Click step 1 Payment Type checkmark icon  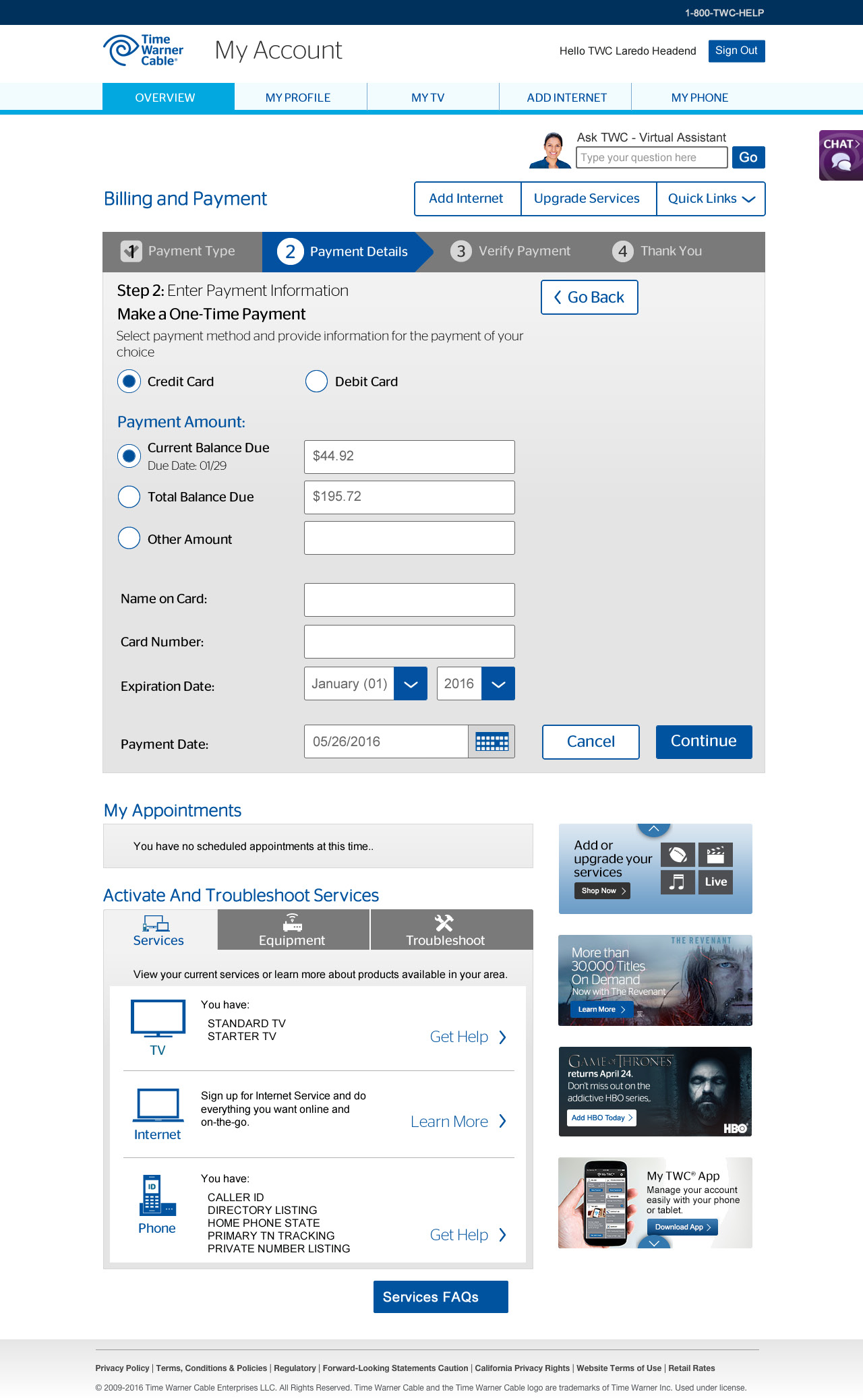(131, 251)
